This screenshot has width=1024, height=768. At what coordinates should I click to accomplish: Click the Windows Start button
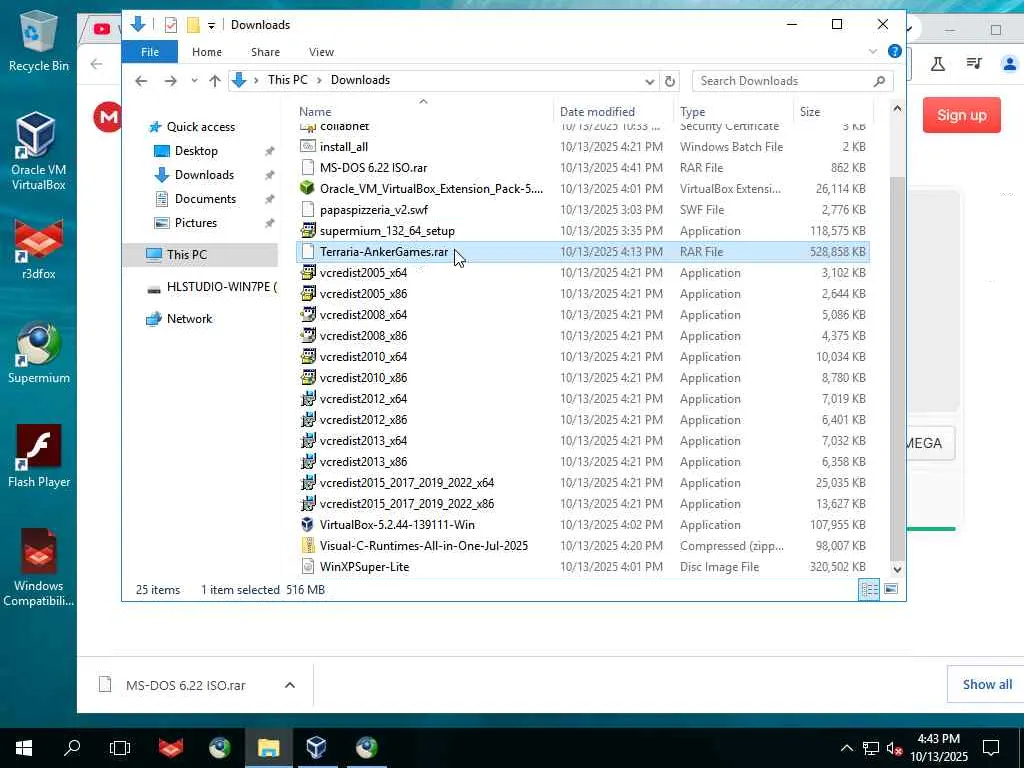coord(24,747)
